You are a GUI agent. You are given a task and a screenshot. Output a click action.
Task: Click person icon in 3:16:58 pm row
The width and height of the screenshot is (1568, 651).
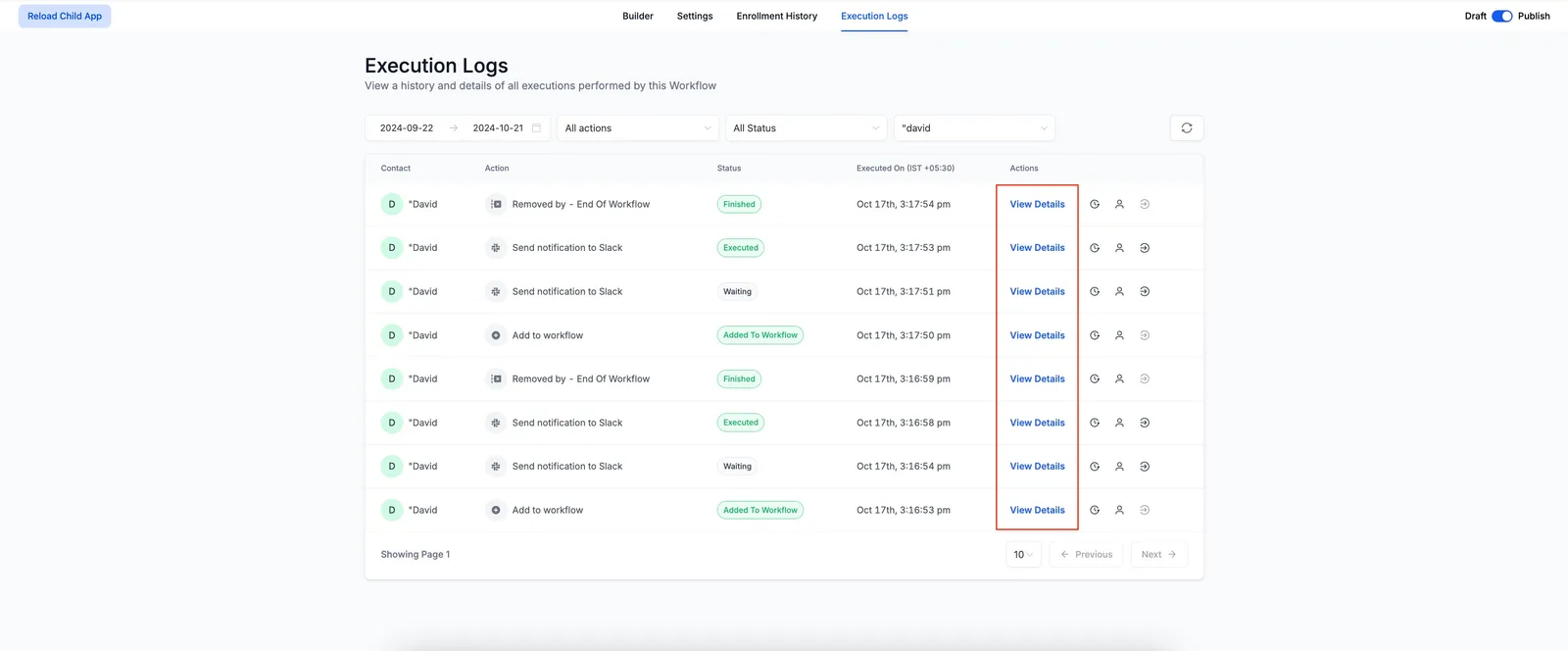click(x=1119, y=423)
